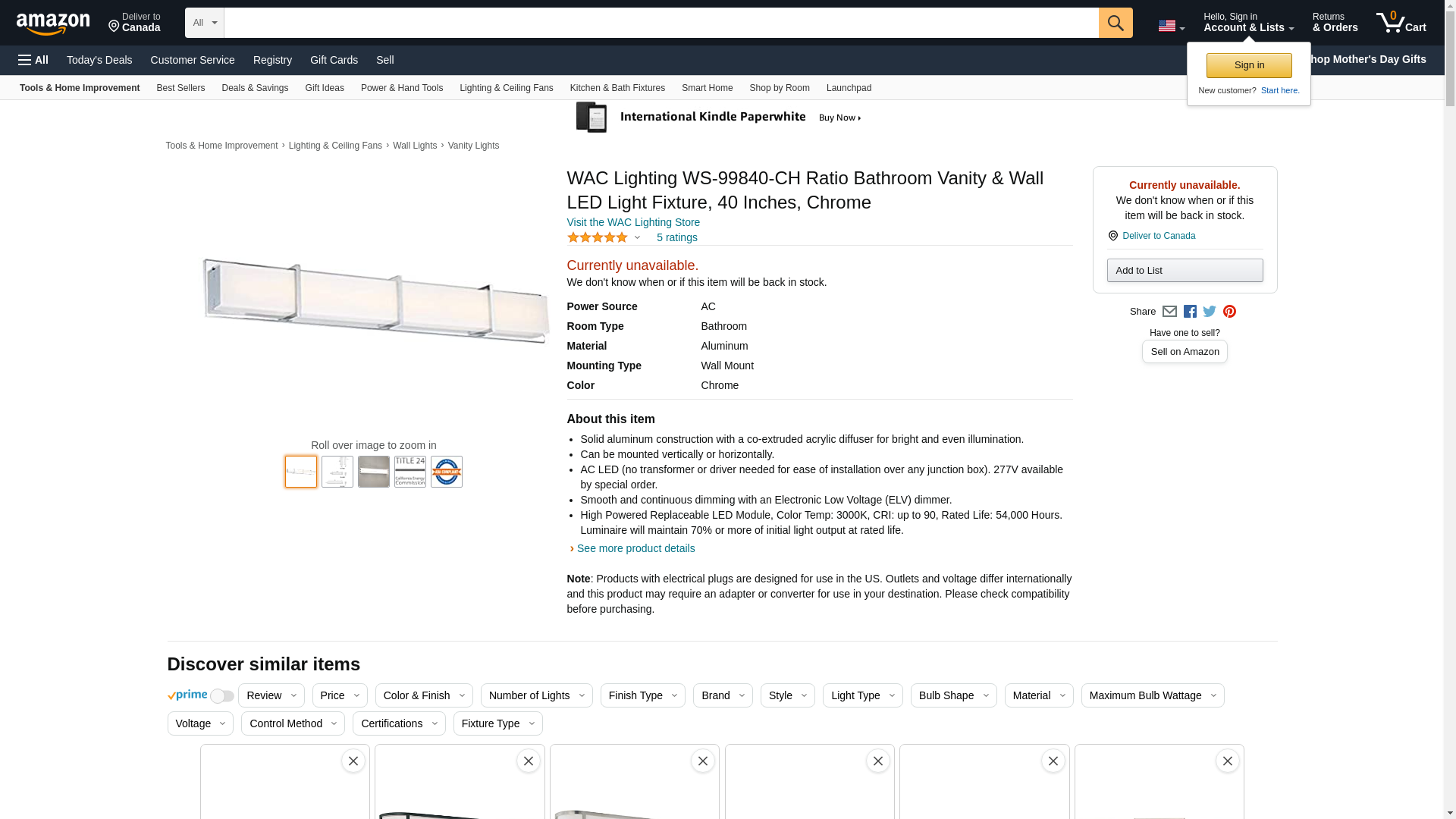Expand the Color & Finish filter
The image size is (1456, 819).
tap(423, 695)
